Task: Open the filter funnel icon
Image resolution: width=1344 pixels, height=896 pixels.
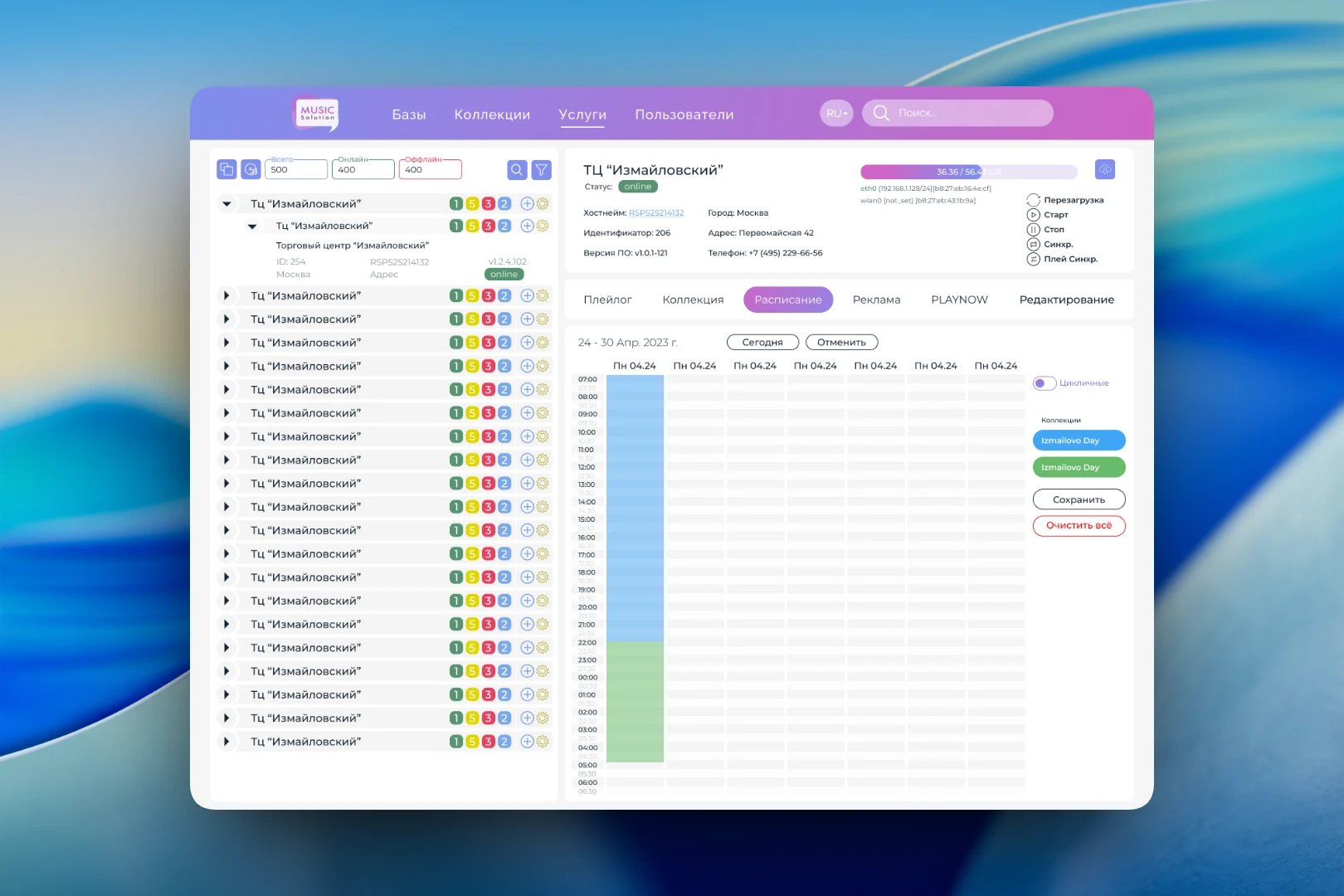Action: (541, 169)
